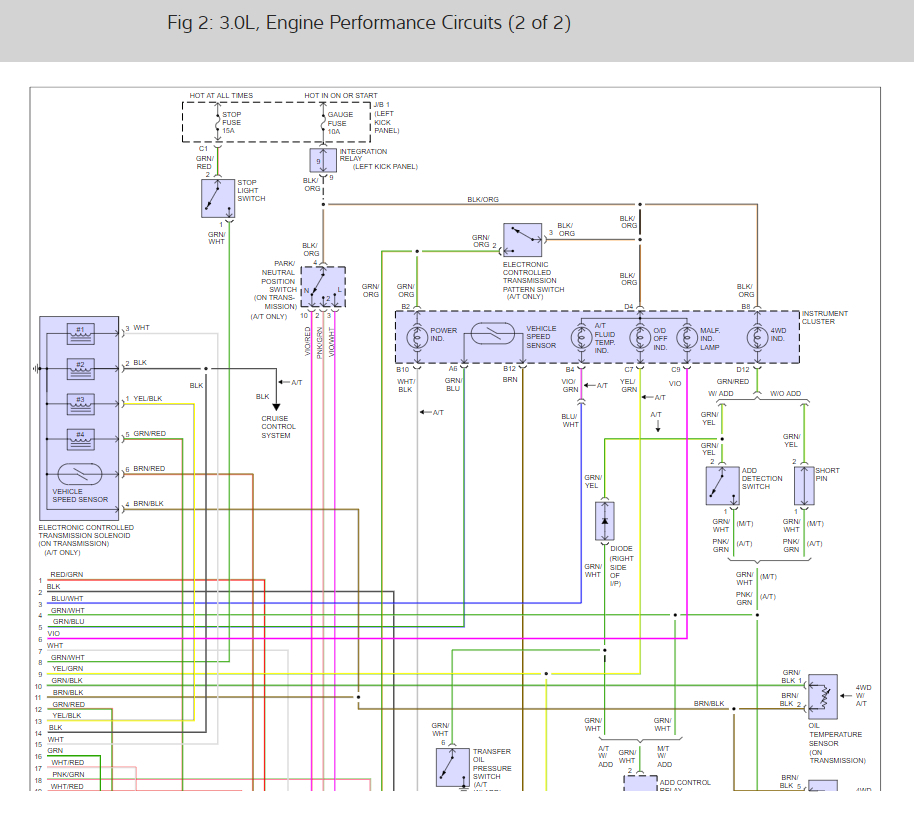Select the malfunction indicator lamp symbol
914x814 pixels.
tap(686, 336)
